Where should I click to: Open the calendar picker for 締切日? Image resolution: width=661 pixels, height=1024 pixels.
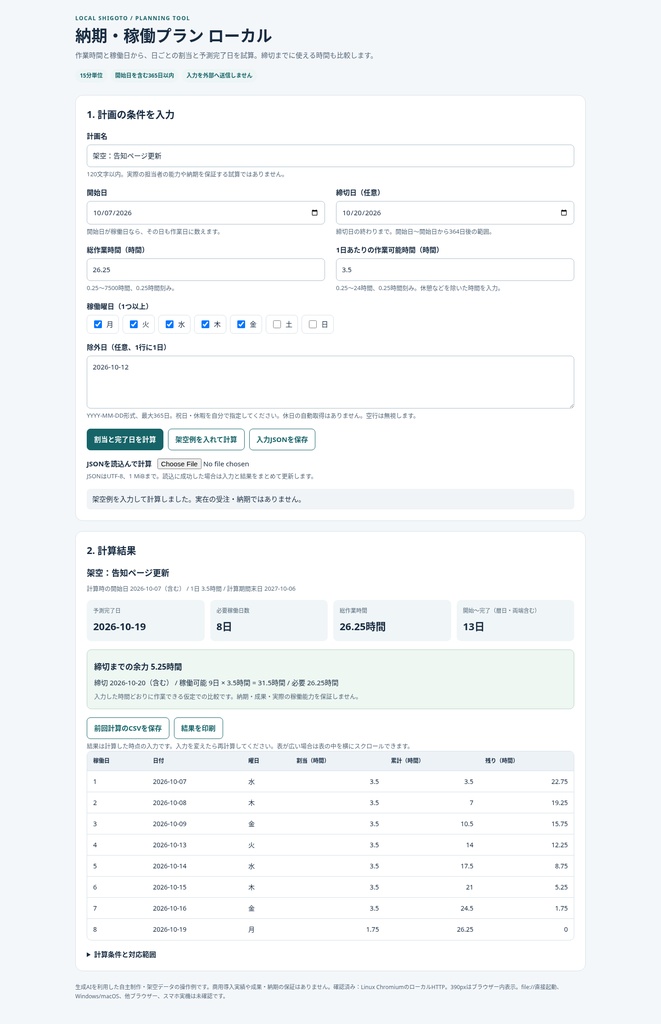[x=564, y=213]
